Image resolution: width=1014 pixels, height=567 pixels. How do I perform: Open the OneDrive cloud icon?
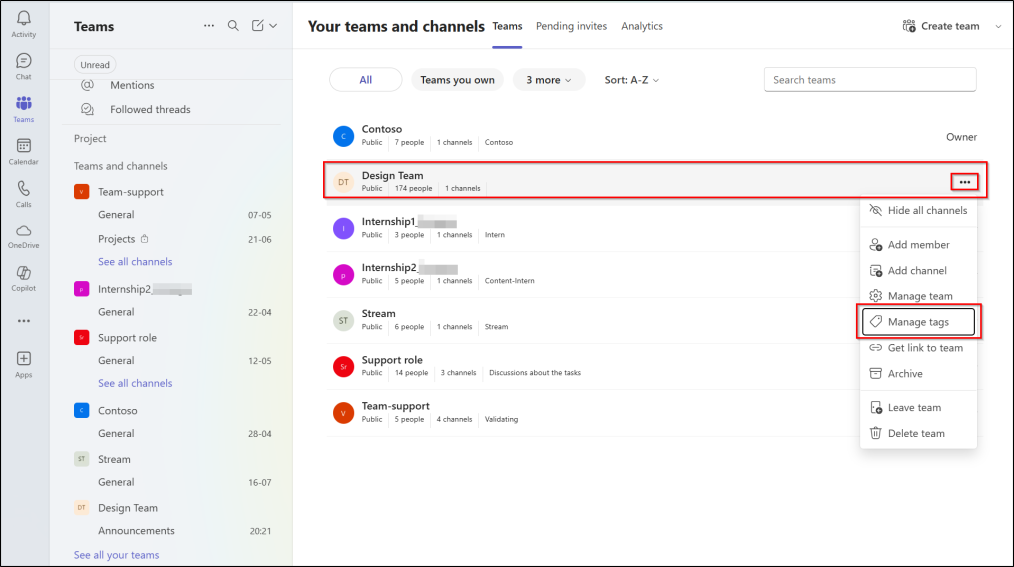pos(23,231)
